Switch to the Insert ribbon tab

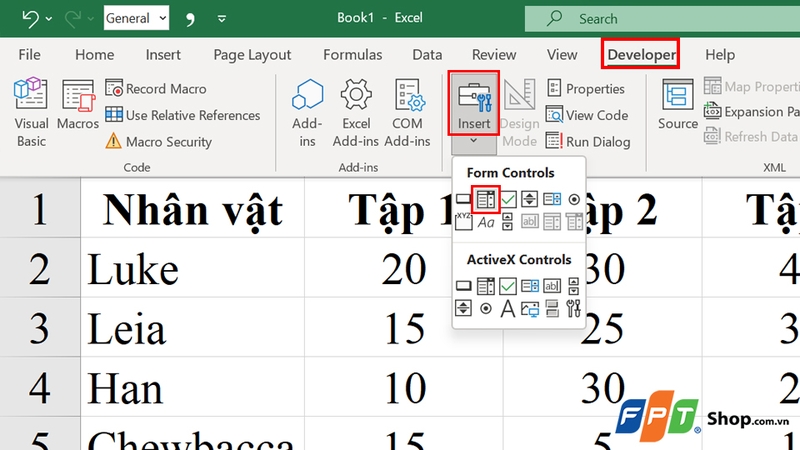point(163,55)
